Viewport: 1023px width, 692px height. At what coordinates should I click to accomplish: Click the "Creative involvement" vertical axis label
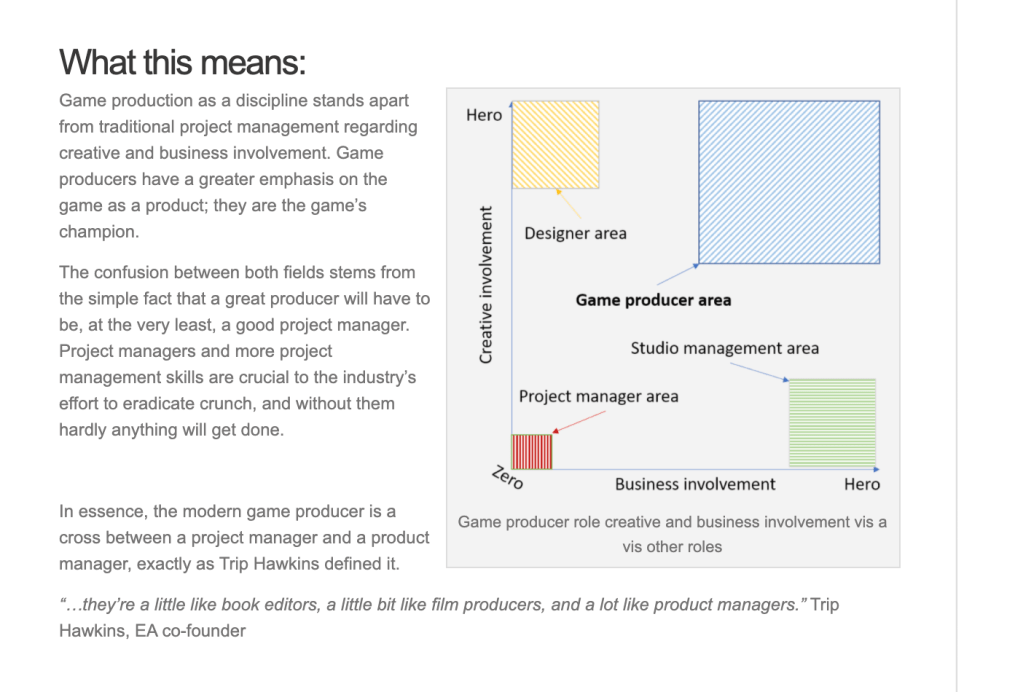click(x=486, y=285)
